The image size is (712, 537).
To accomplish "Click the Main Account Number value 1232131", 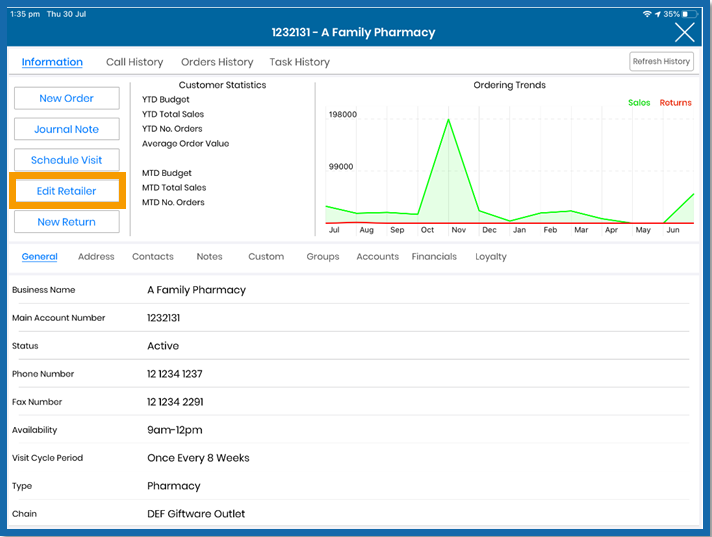I will pyautogui.click(x=163, y=318).
